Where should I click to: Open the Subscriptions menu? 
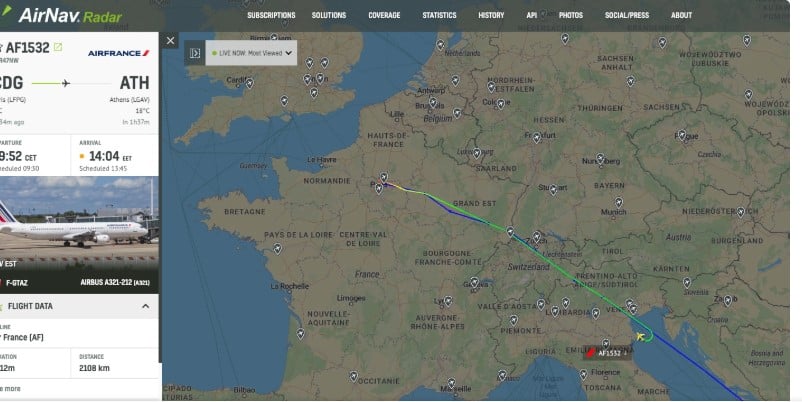tap(271, 15)
